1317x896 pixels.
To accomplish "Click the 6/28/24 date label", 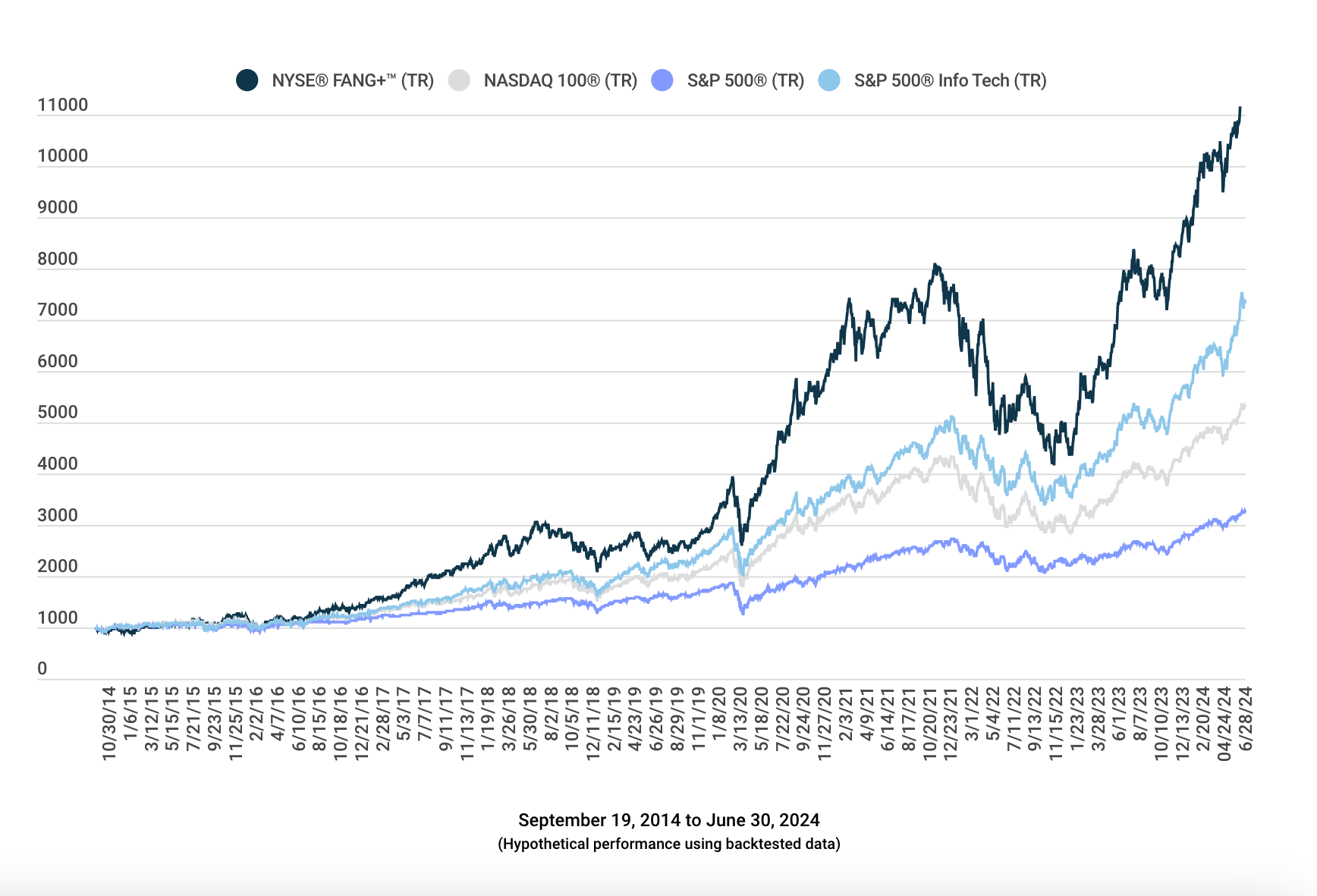I will click(1246, 718).
